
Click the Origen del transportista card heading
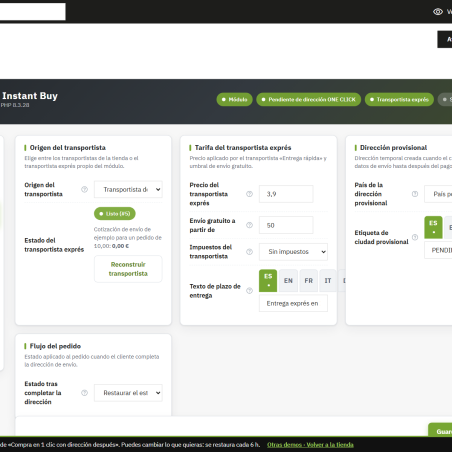(68, 147)
